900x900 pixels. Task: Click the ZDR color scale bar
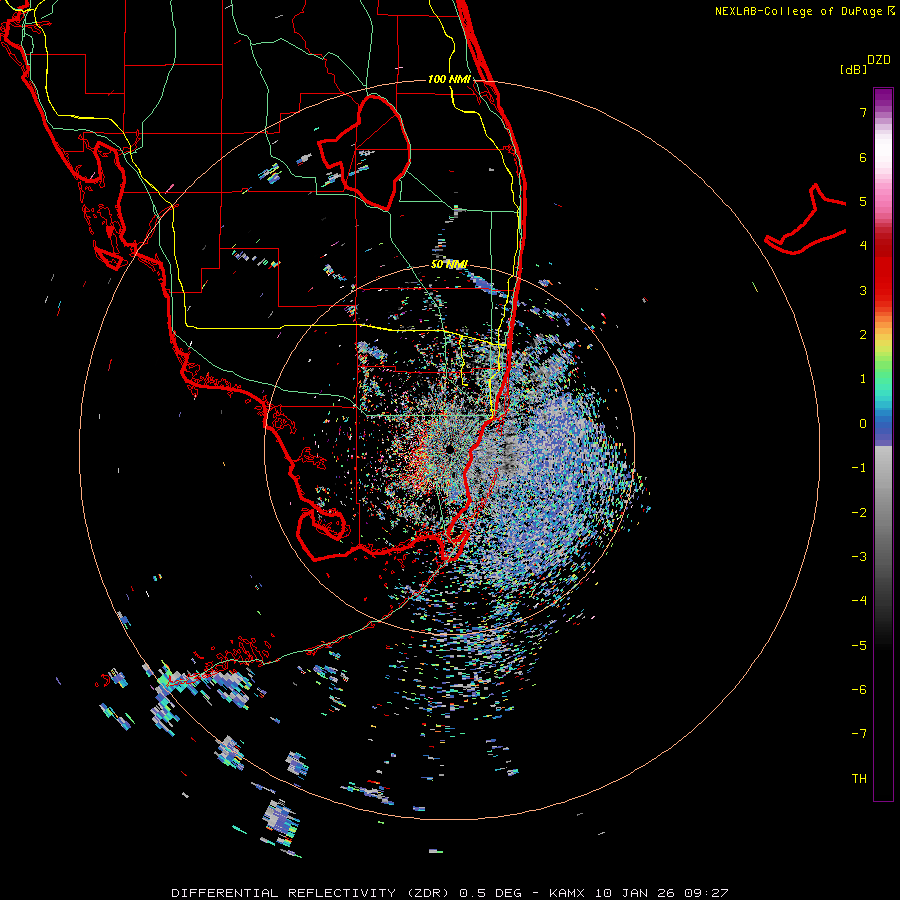pos(883,444)
